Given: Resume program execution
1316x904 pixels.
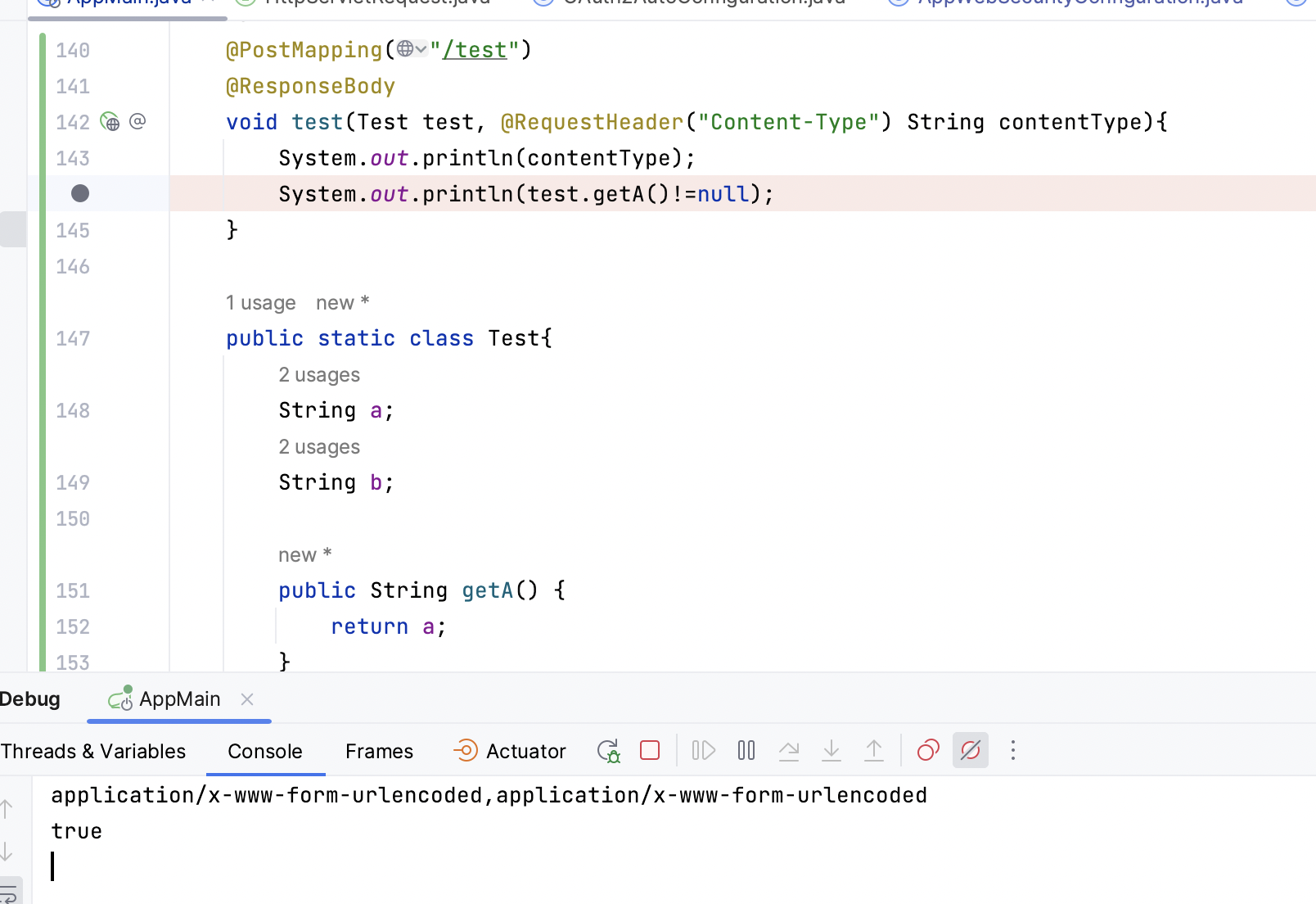Looking at the screenshot, I should (x=704, y=750).
